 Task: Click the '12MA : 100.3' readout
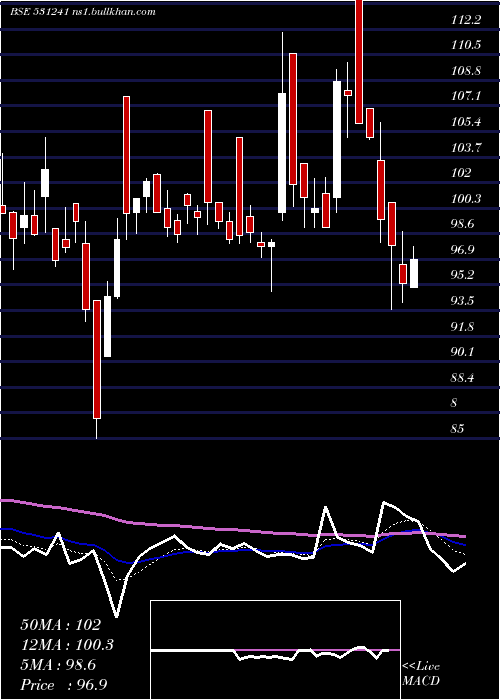67,645
